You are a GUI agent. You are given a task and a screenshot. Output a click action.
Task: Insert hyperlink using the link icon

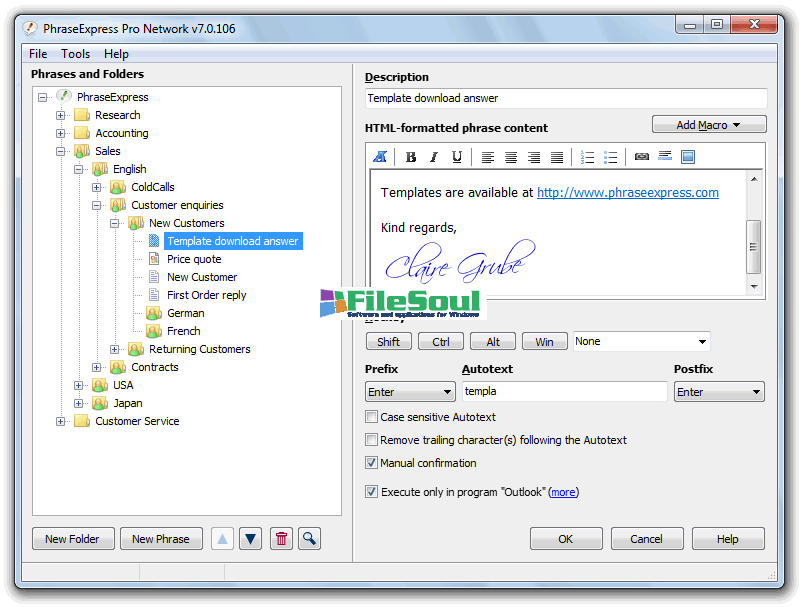pyautogui.click(x=642, y=157)
